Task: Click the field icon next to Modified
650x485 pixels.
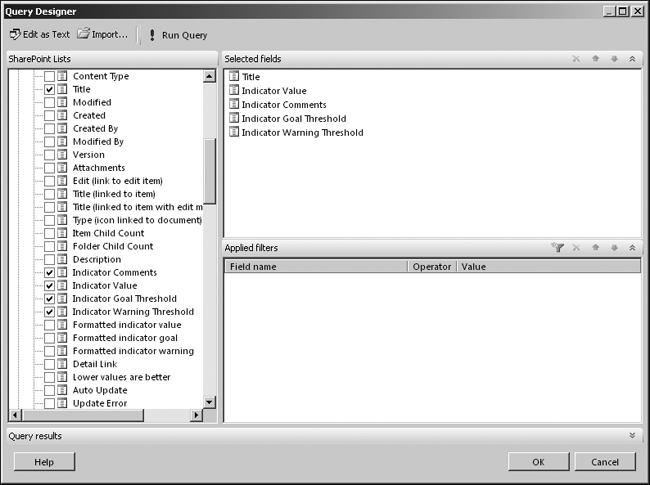Action: click(x=62, y=102)
